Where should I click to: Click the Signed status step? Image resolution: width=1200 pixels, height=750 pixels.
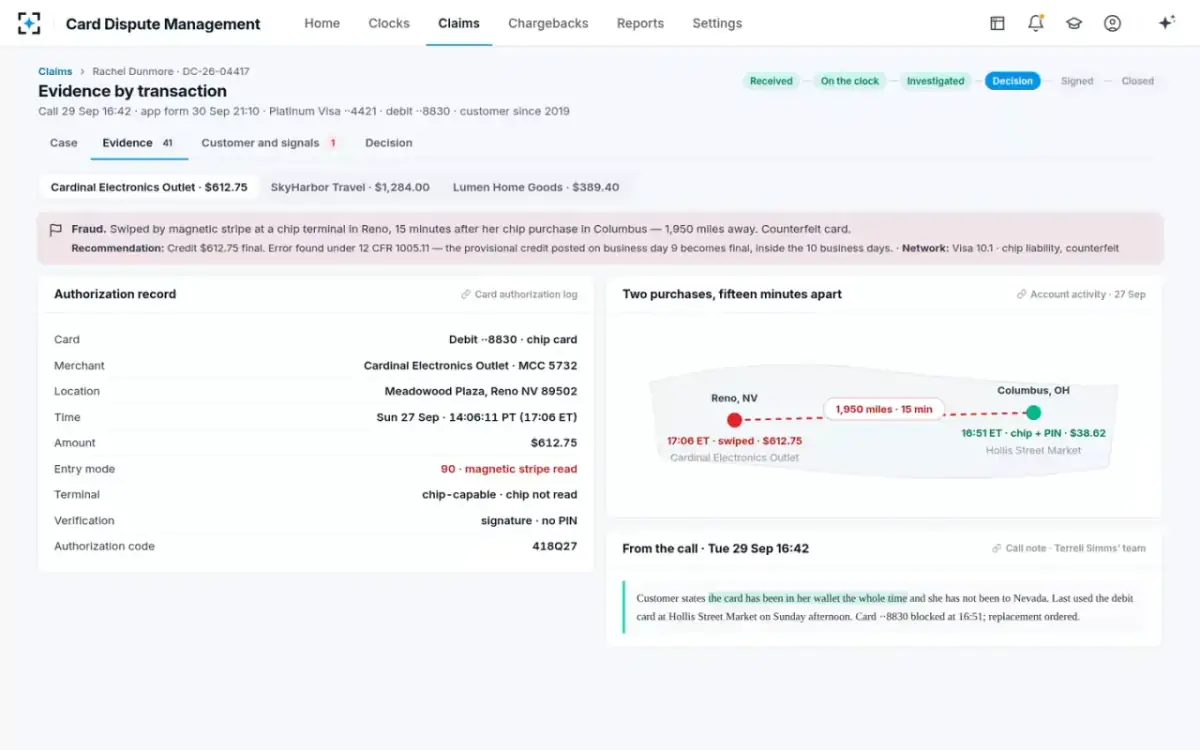tap(1077, 81)
